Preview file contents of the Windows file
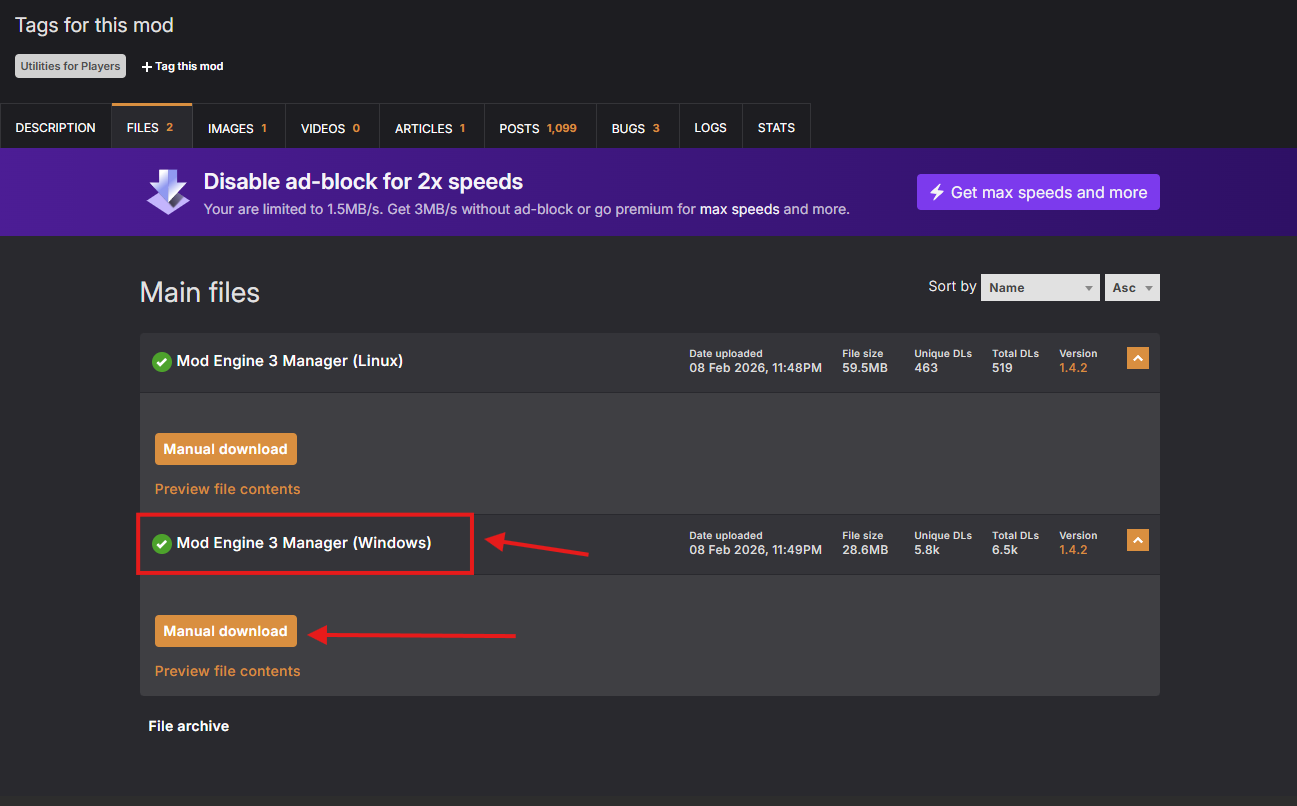The height and width of the screenshot is (806, 1297). (227, 671)
